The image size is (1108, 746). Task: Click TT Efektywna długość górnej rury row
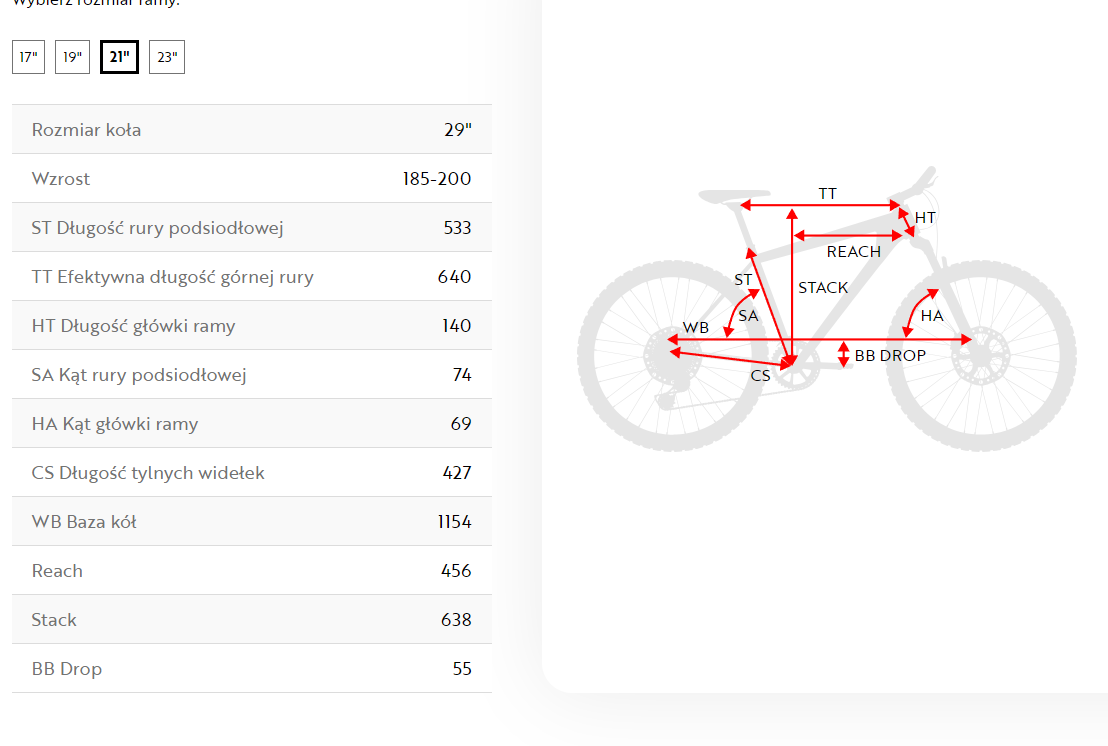251,277
